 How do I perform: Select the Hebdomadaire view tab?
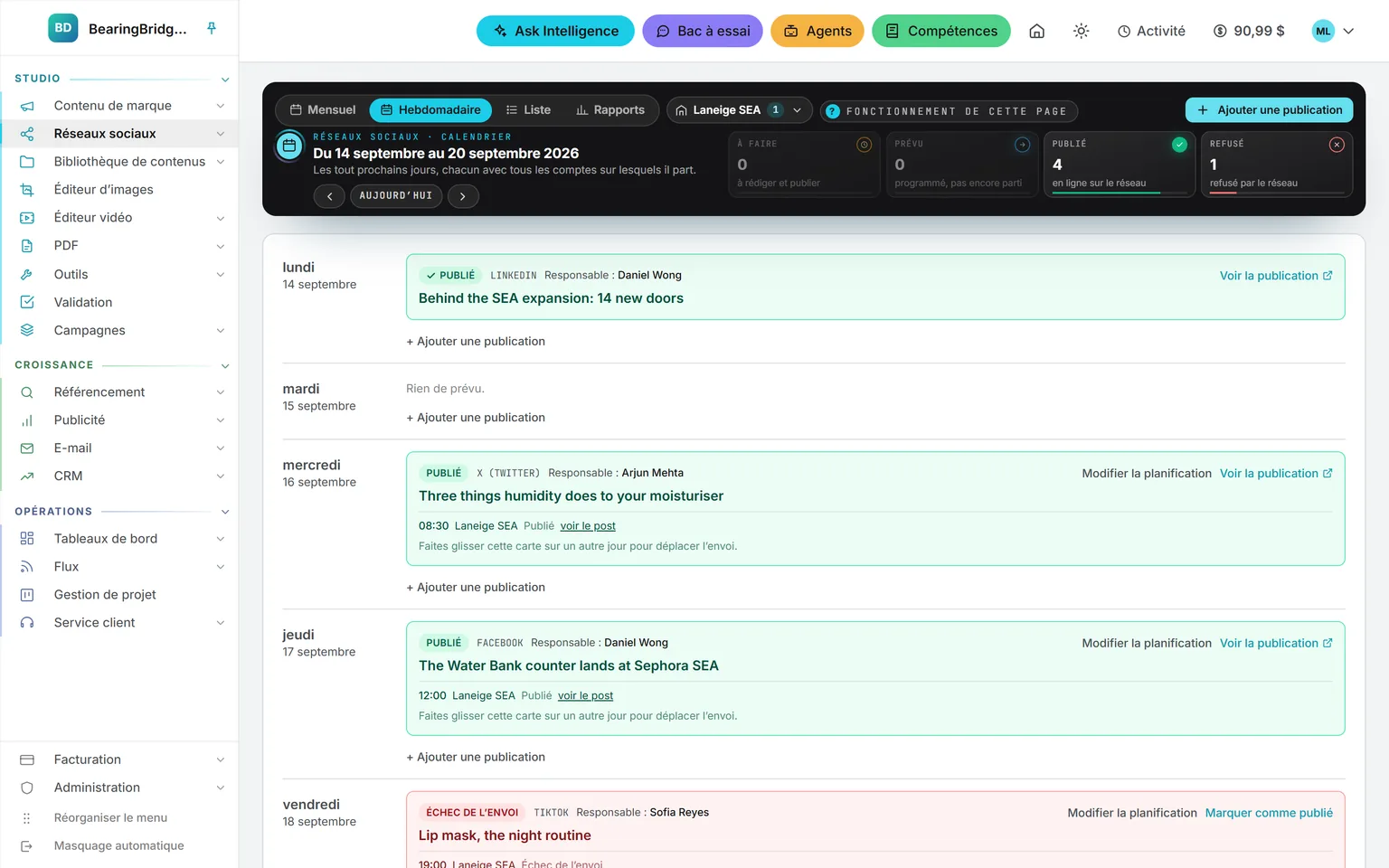[x=430, y=110]
